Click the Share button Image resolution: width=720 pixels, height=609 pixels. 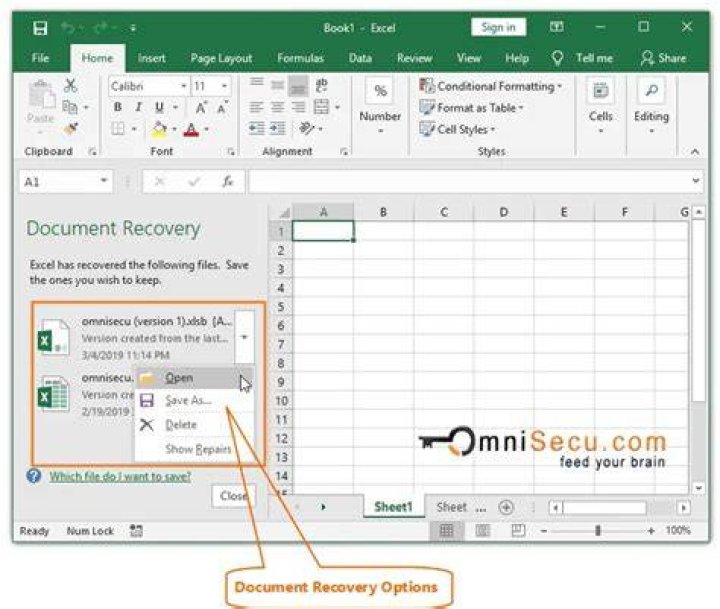coord(664,58)
